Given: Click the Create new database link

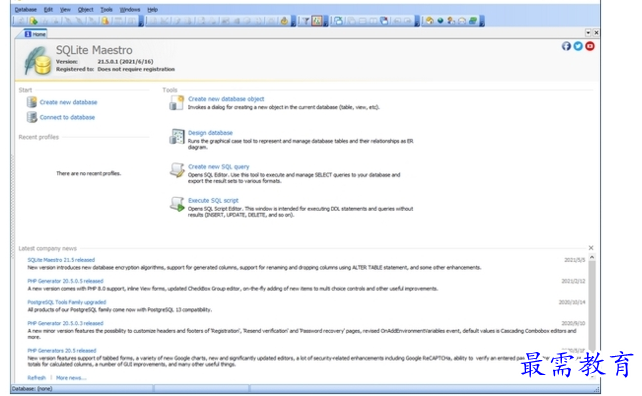Looking at the screenshot, I should (x=68, y=102).
